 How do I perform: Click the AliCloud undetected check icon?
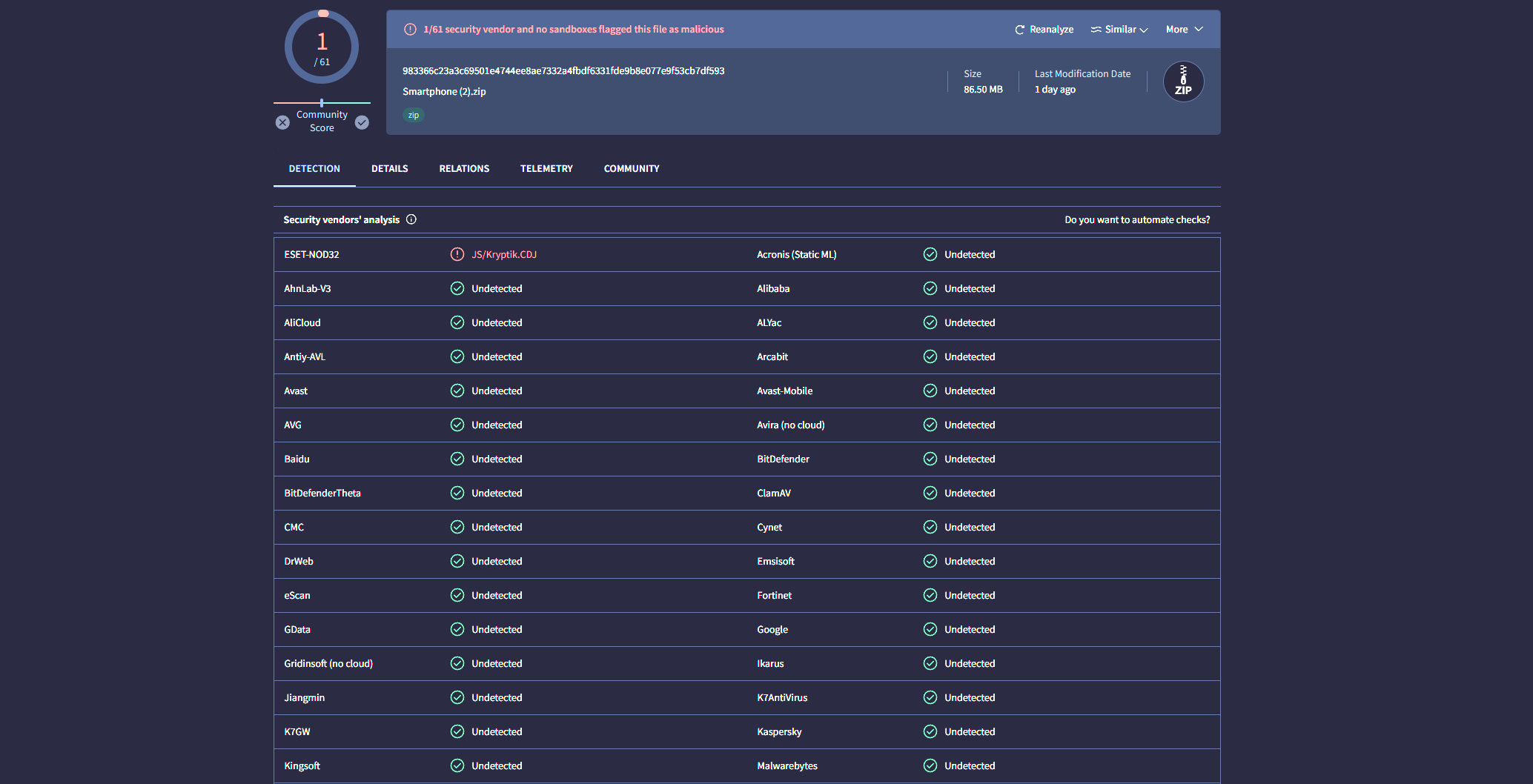[x=457, y=322]
